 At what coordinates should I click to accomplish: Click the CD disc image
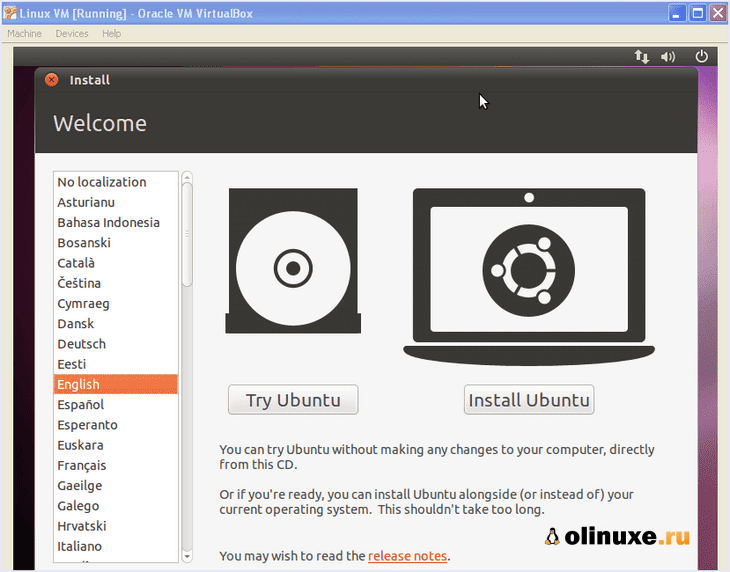click(293, 261)
